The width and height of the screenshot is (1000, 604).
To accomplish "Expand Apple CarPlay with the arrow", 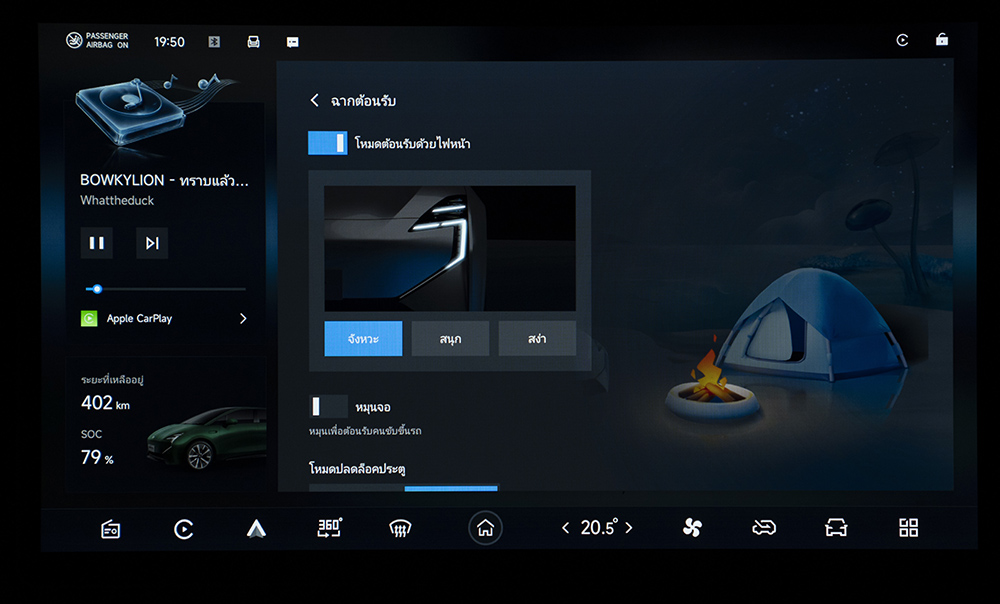I will [243, 319].
